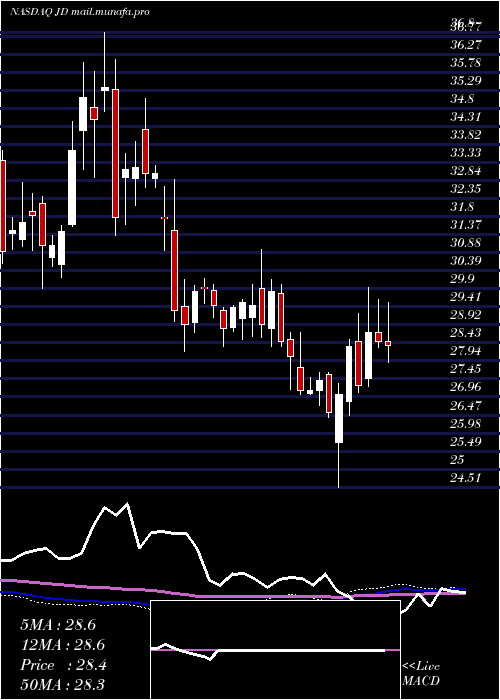The height and width of the screenshot is (700, 500).
Task: Click the 12MA : 28.6 readout
Action: pos(62,645)
